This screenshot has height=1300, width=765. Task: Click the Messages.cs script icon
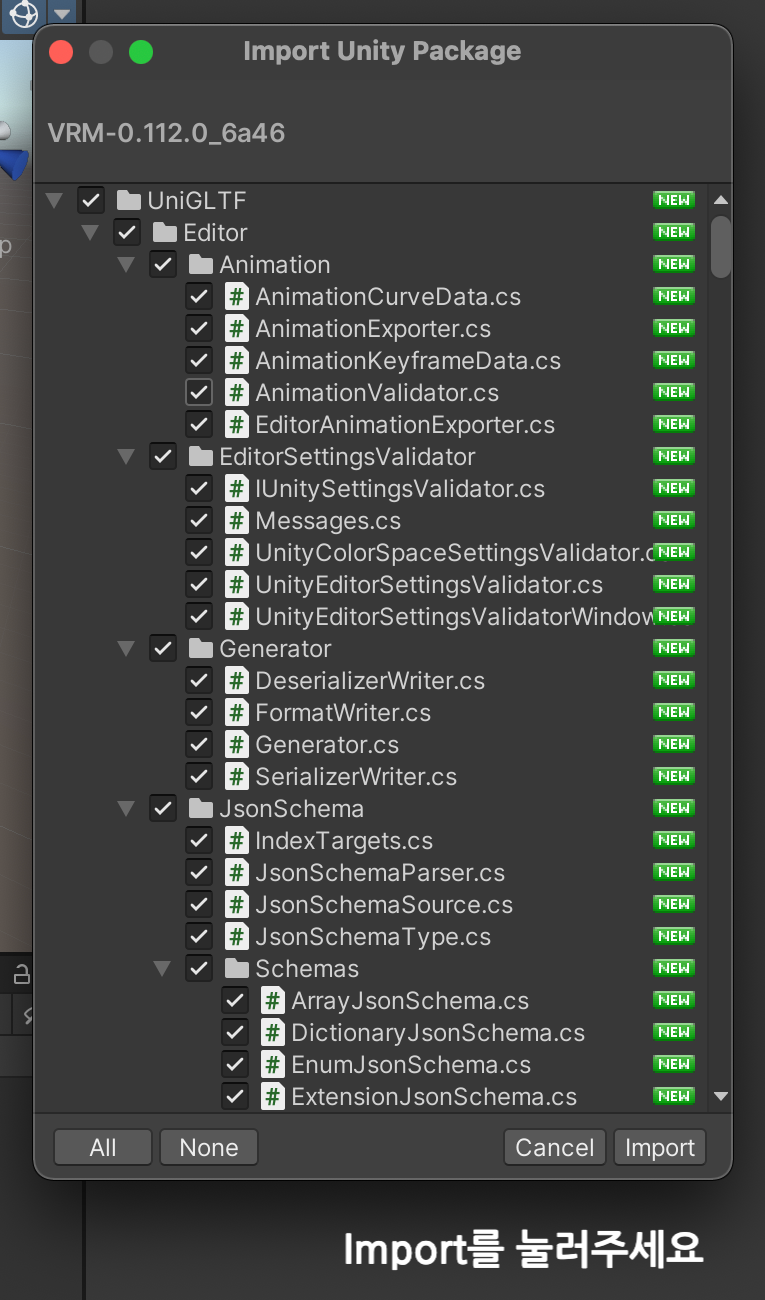click(x=237, y=521)
